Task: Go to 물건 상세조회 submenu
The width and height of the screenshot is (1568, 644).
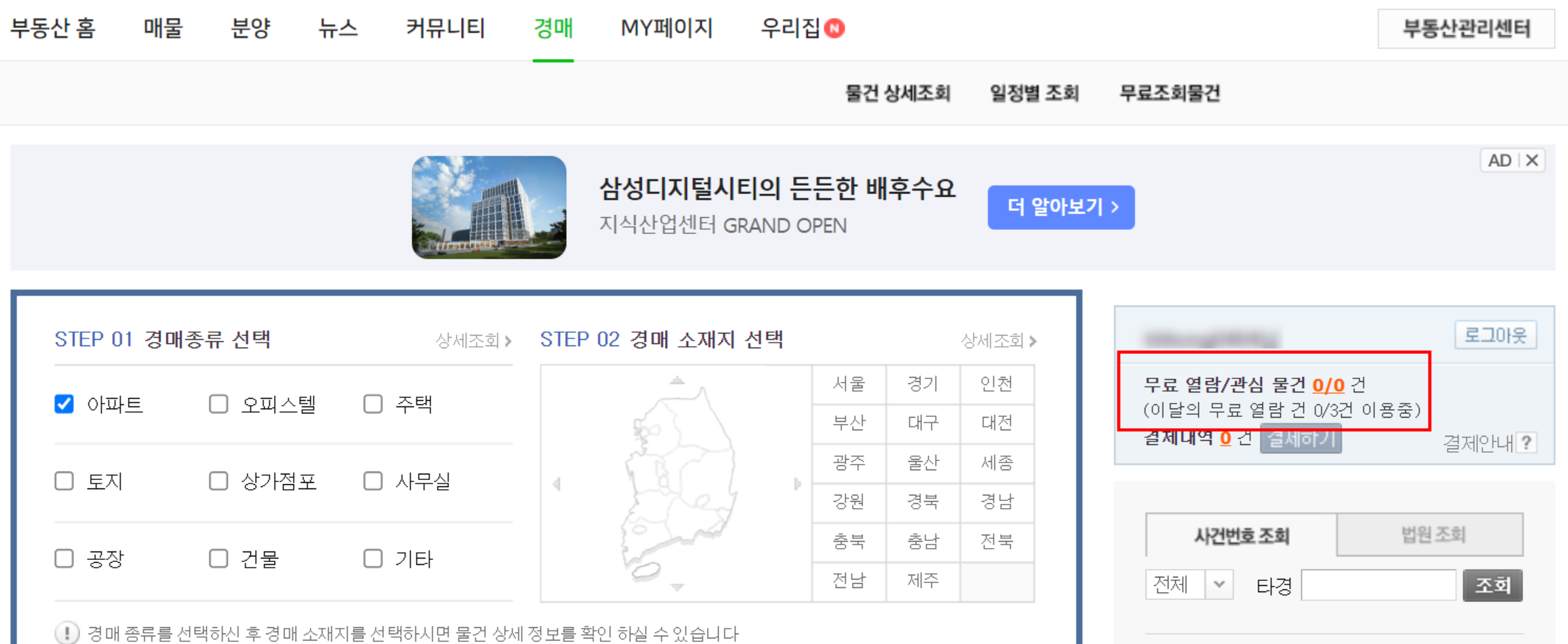Action: click(x=898, y=93)
